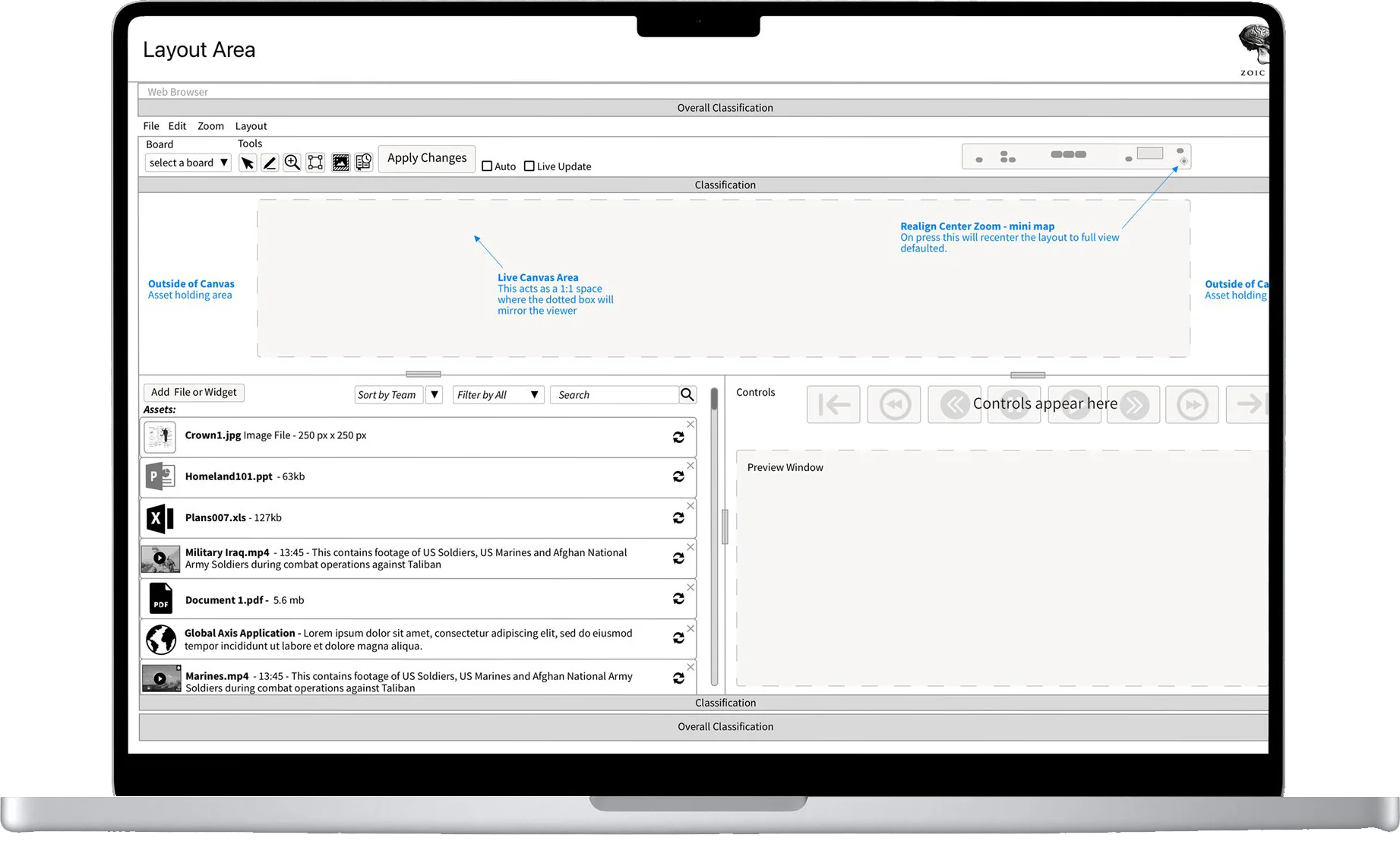This screenshot has width=1400, height=841.
Task: Select the Homeland101.ppt file name
Action: coord(229,477)
